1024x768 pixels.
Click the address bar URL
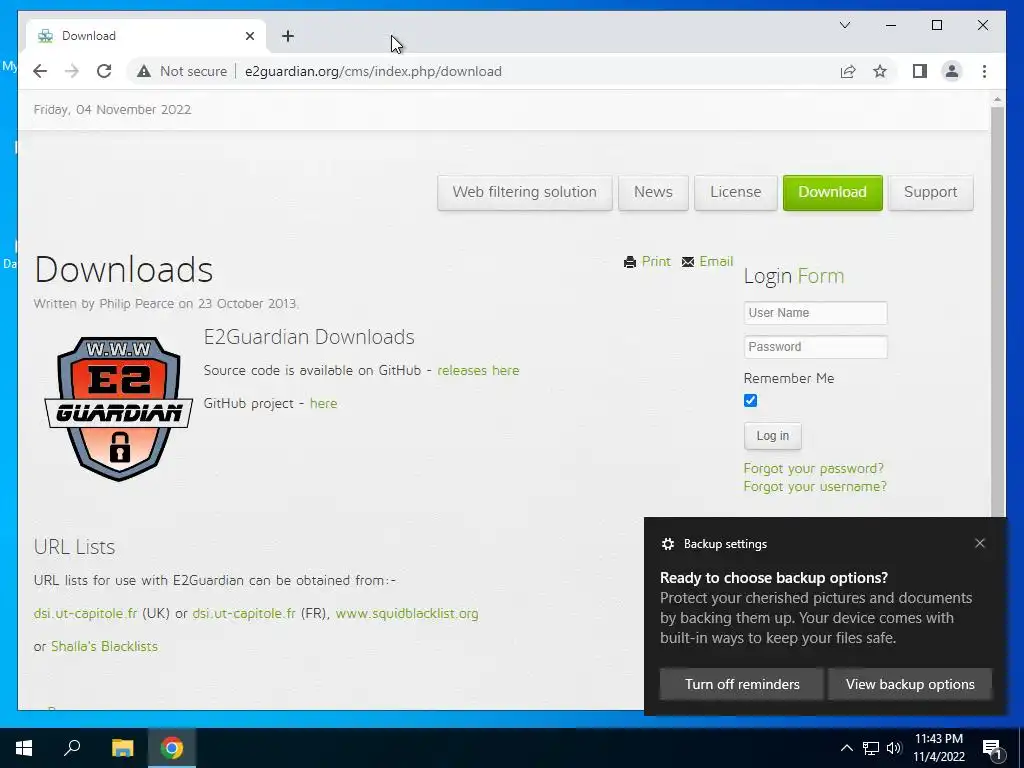point(373,71)
